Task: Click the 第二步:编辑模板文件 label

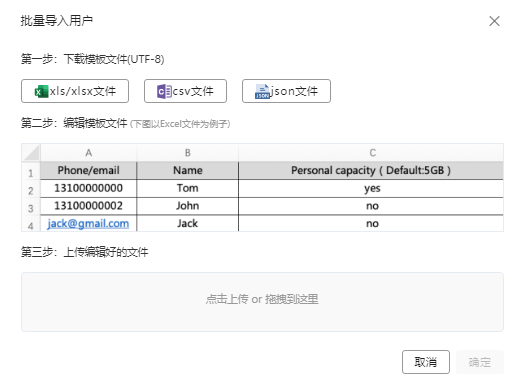Action: click(74, 123)
